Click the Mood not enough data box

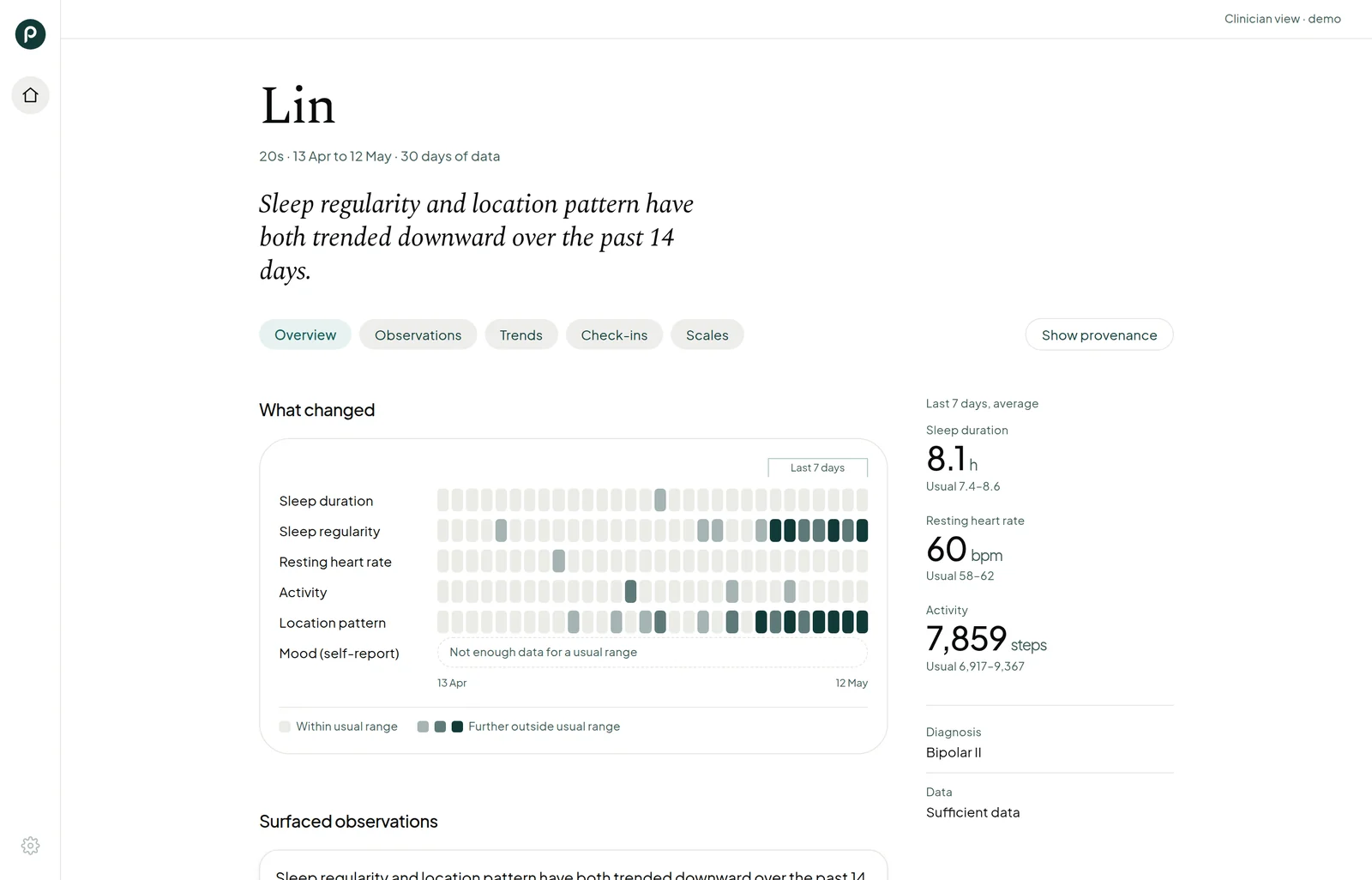click(653, 653)
